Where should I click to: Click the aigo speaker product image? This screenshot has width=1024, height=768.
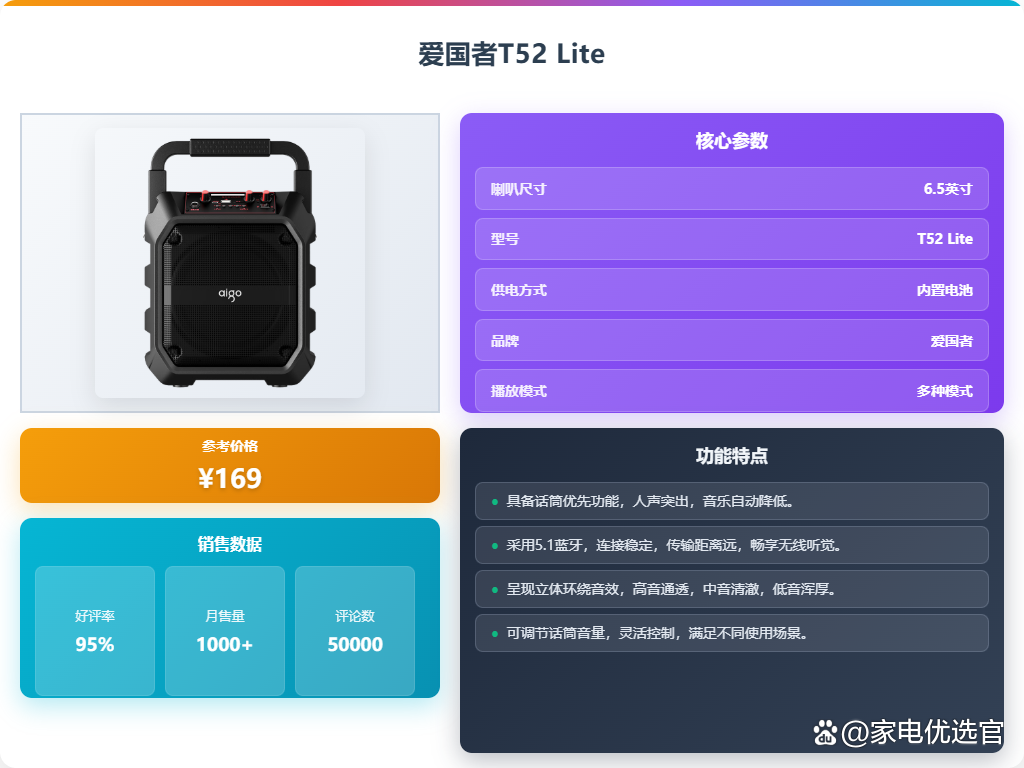pyautogui.click(x=230, y=263)
